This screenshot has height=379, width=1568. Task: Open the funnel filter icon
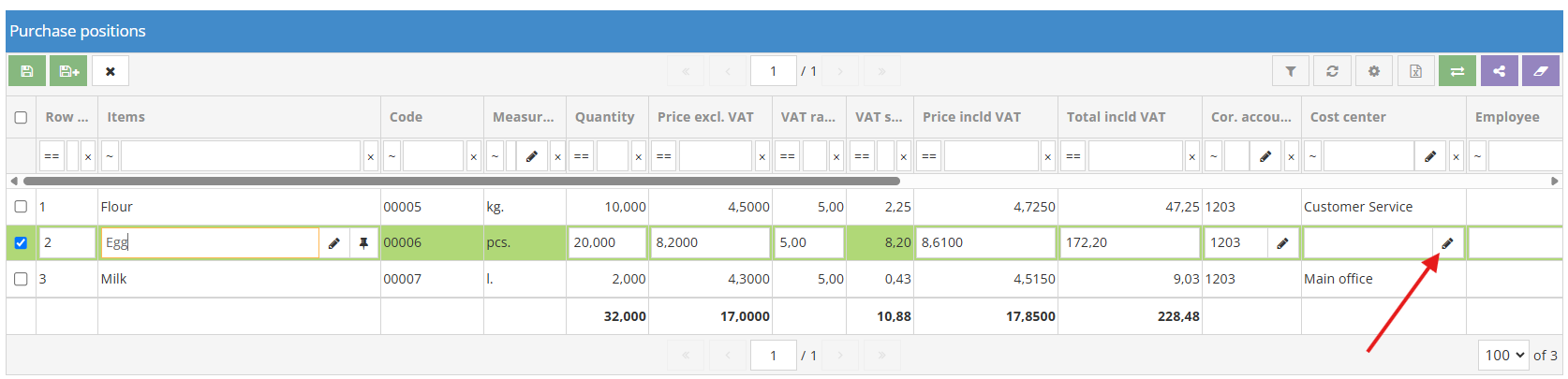(x=1291, y=71)
